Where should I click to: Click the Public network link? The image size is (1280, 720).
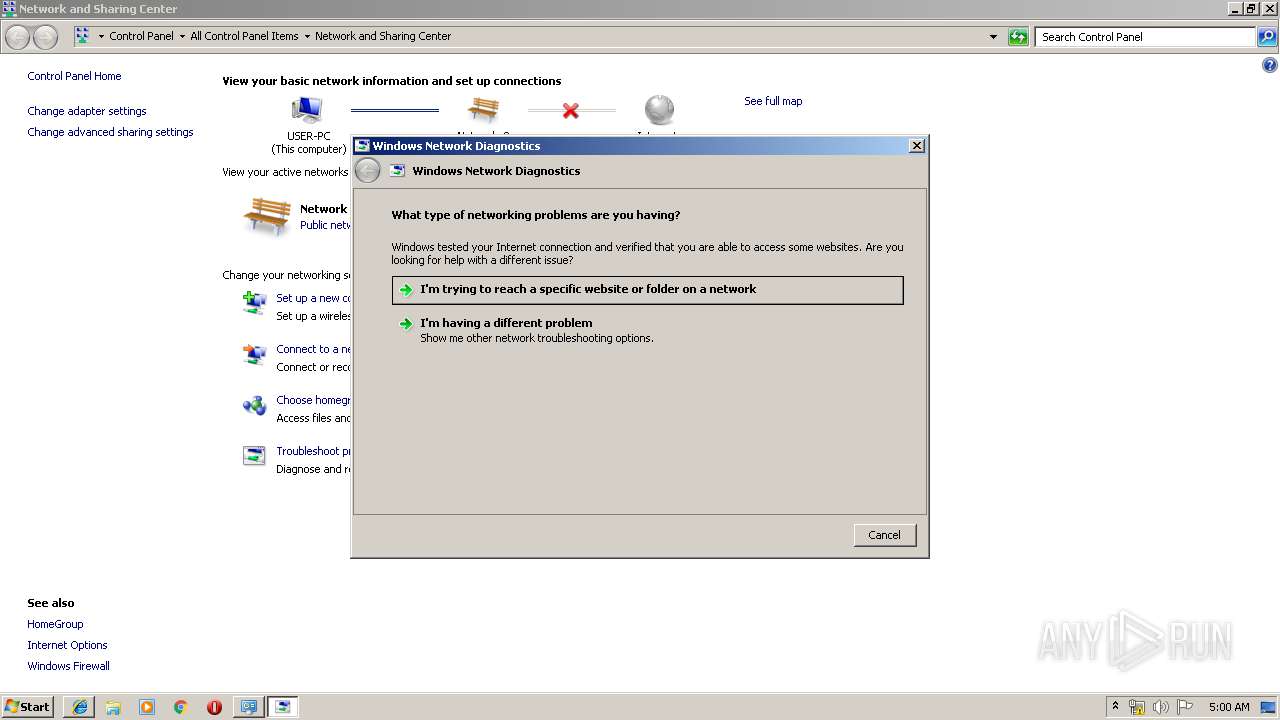tap(325, 225)
